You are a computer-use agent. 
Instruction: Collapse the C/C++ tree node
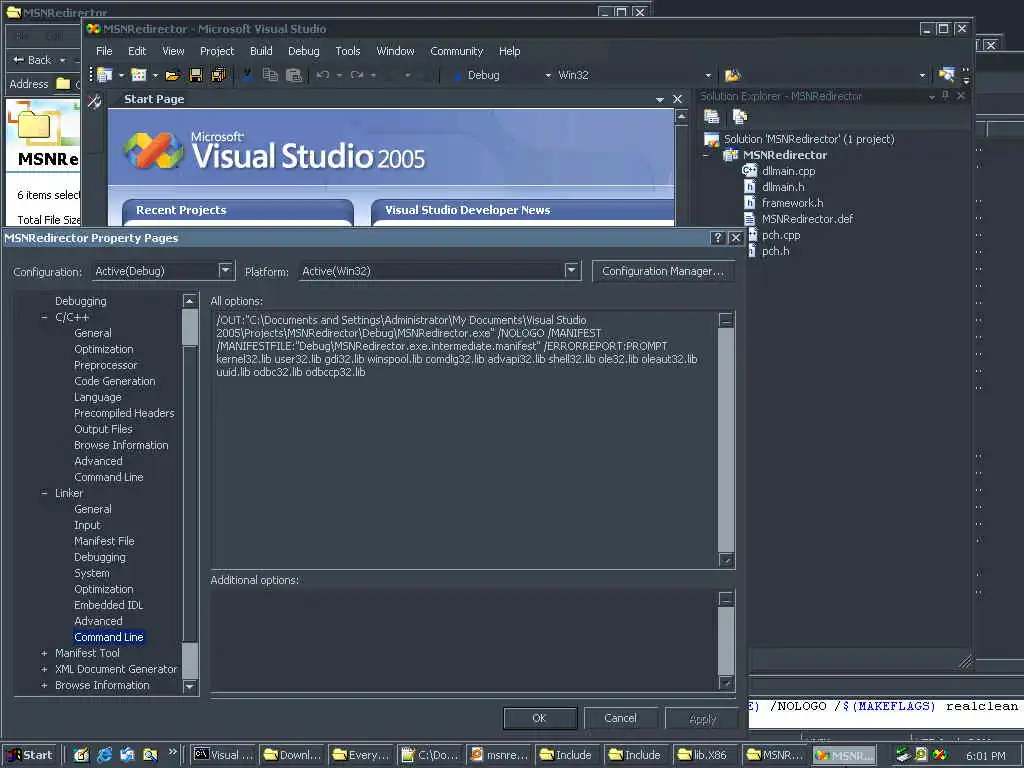click(x=44, y=317)
